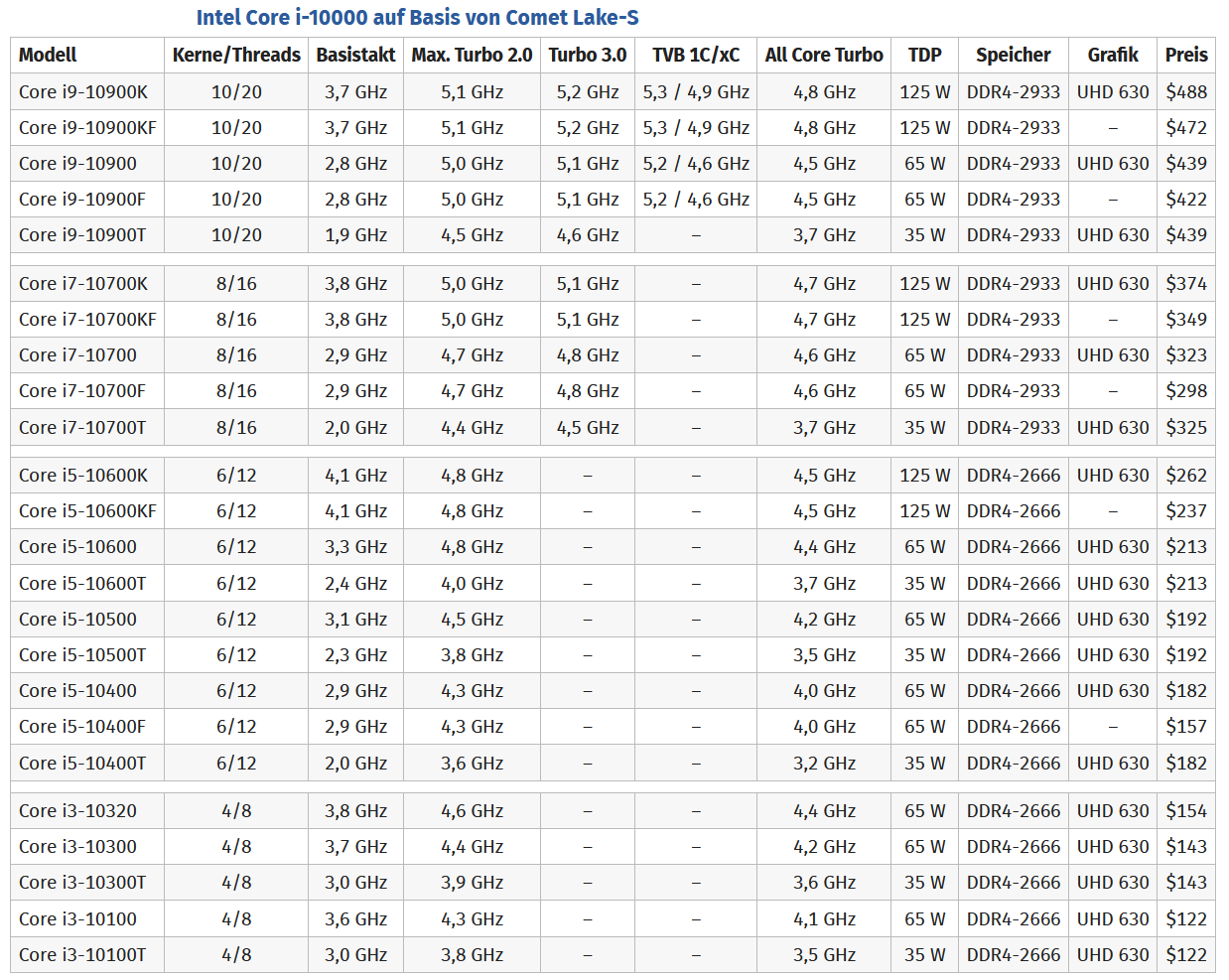Click the 'TDP' column header
1229x980 pixels.
tap(925, 56)
